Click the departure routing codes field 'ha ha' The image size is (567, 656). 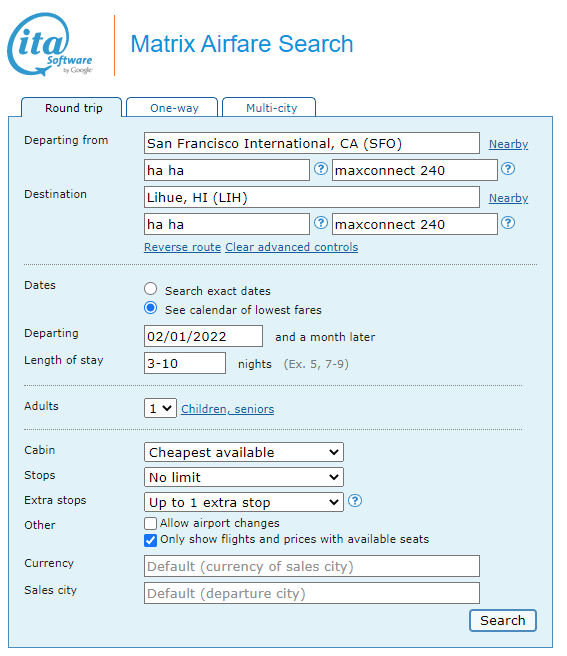(x=227, y=170)
